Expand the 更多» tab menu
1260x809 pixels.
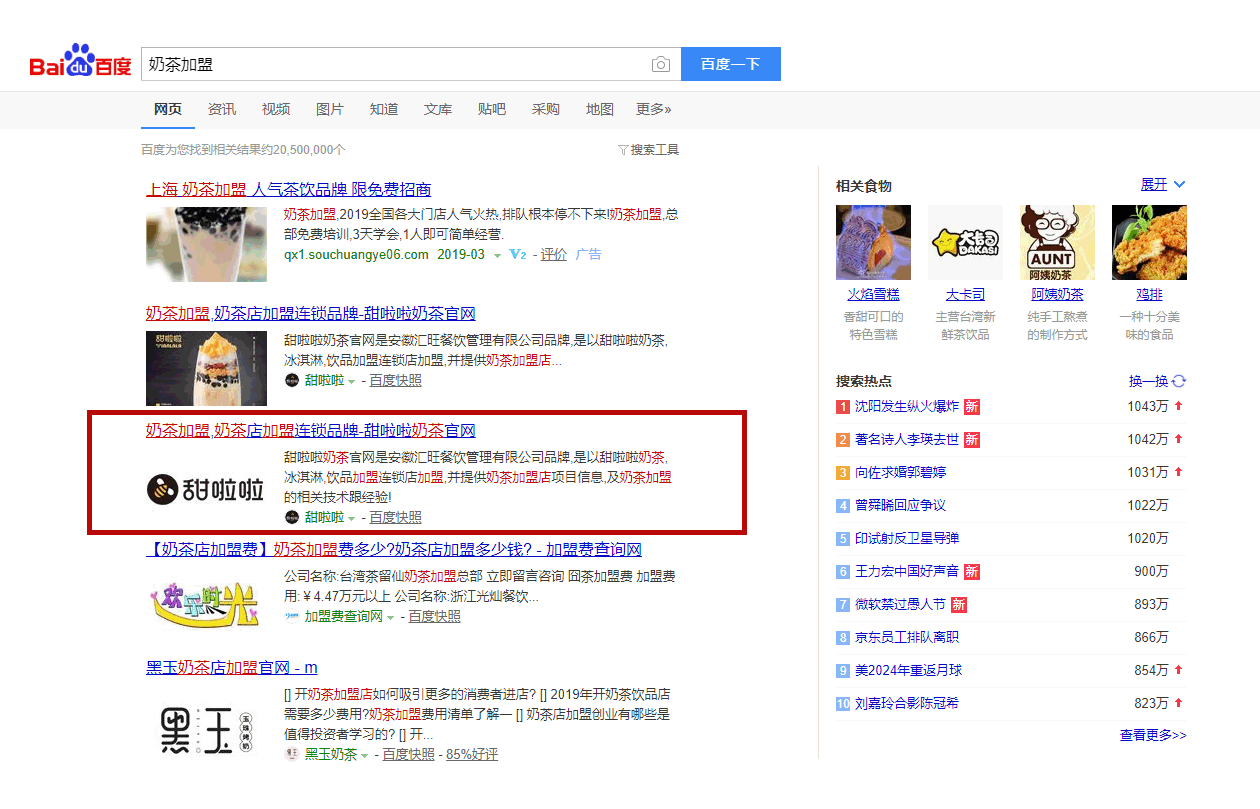[654, 110]
